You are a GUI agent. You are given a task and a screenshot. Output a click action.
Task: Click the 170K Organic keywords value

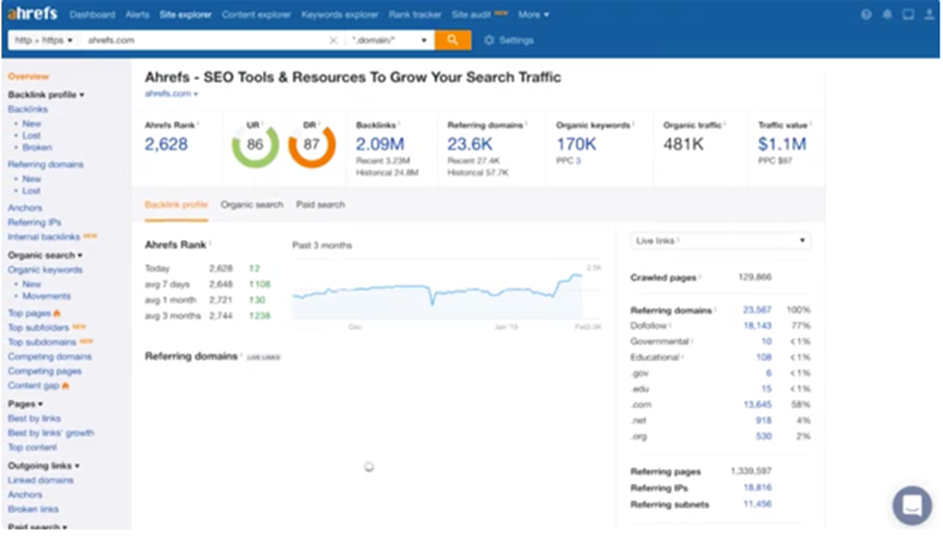click(576, 144)
